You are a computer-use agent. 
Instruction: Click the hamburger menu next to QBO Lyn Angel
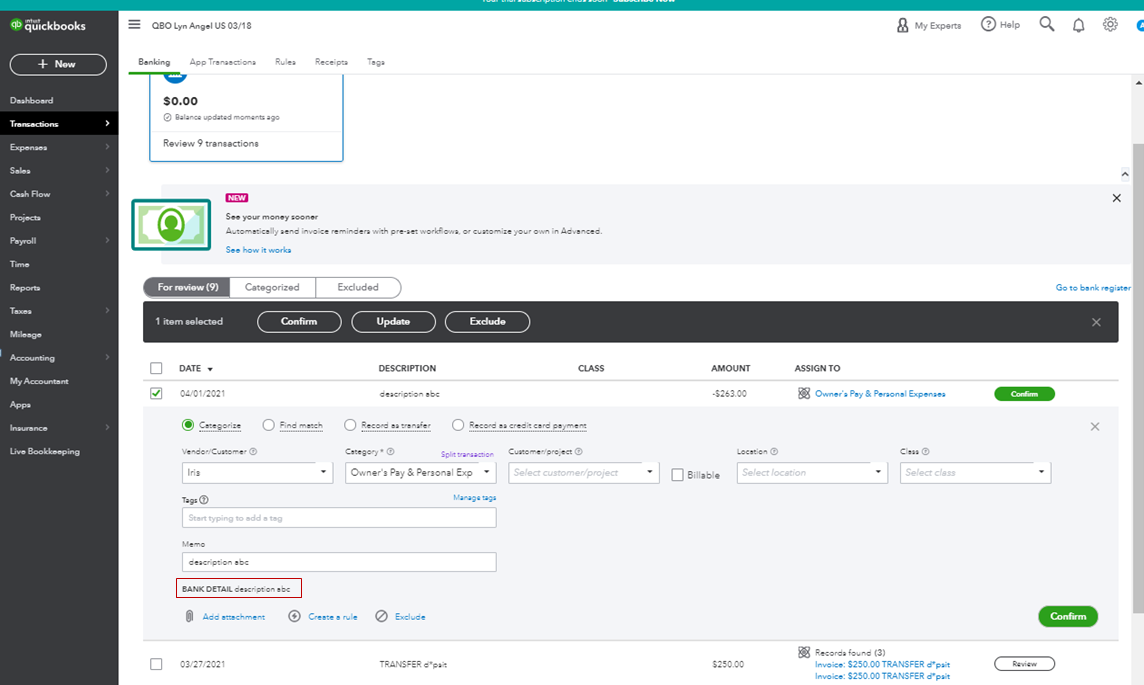[x=133, y=24]
